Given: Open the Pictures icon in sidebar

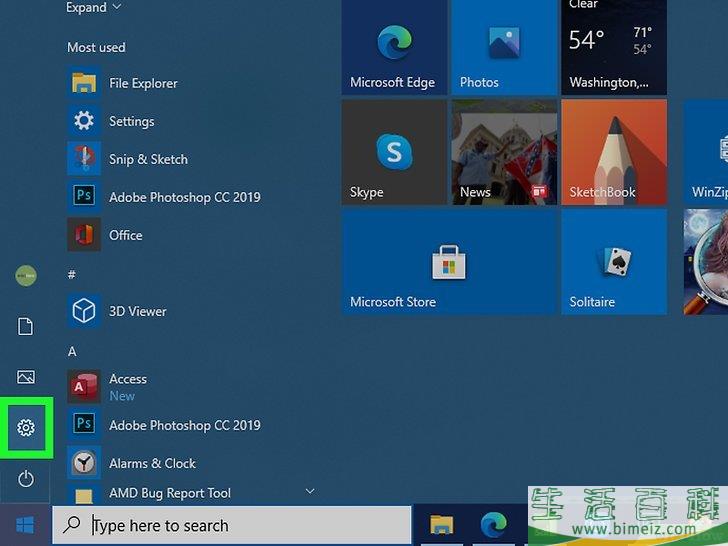Looking at the screenshot, I should click(x=26, y=377).
